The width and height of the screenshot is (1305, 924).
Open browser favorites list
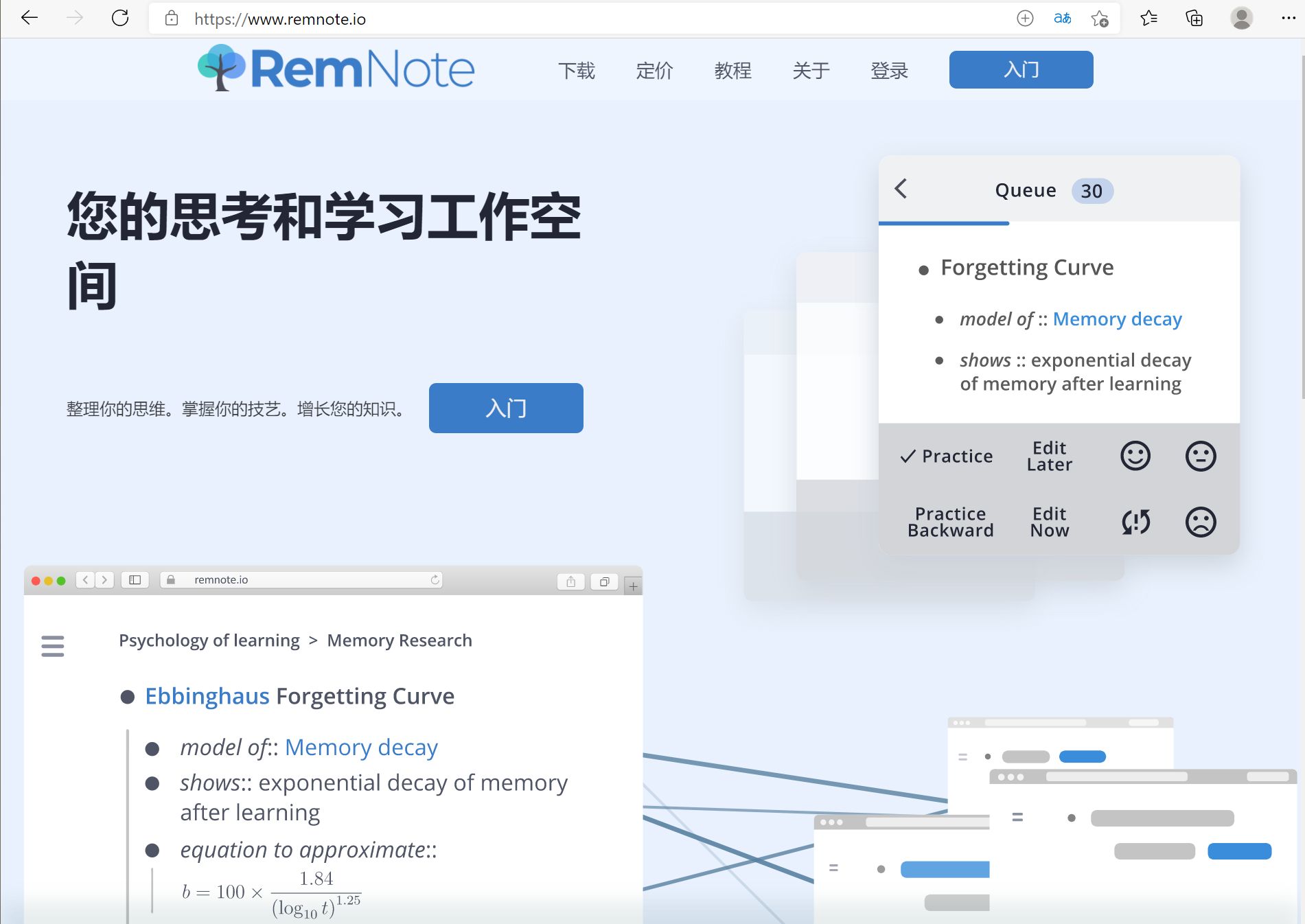[1148, 19]
